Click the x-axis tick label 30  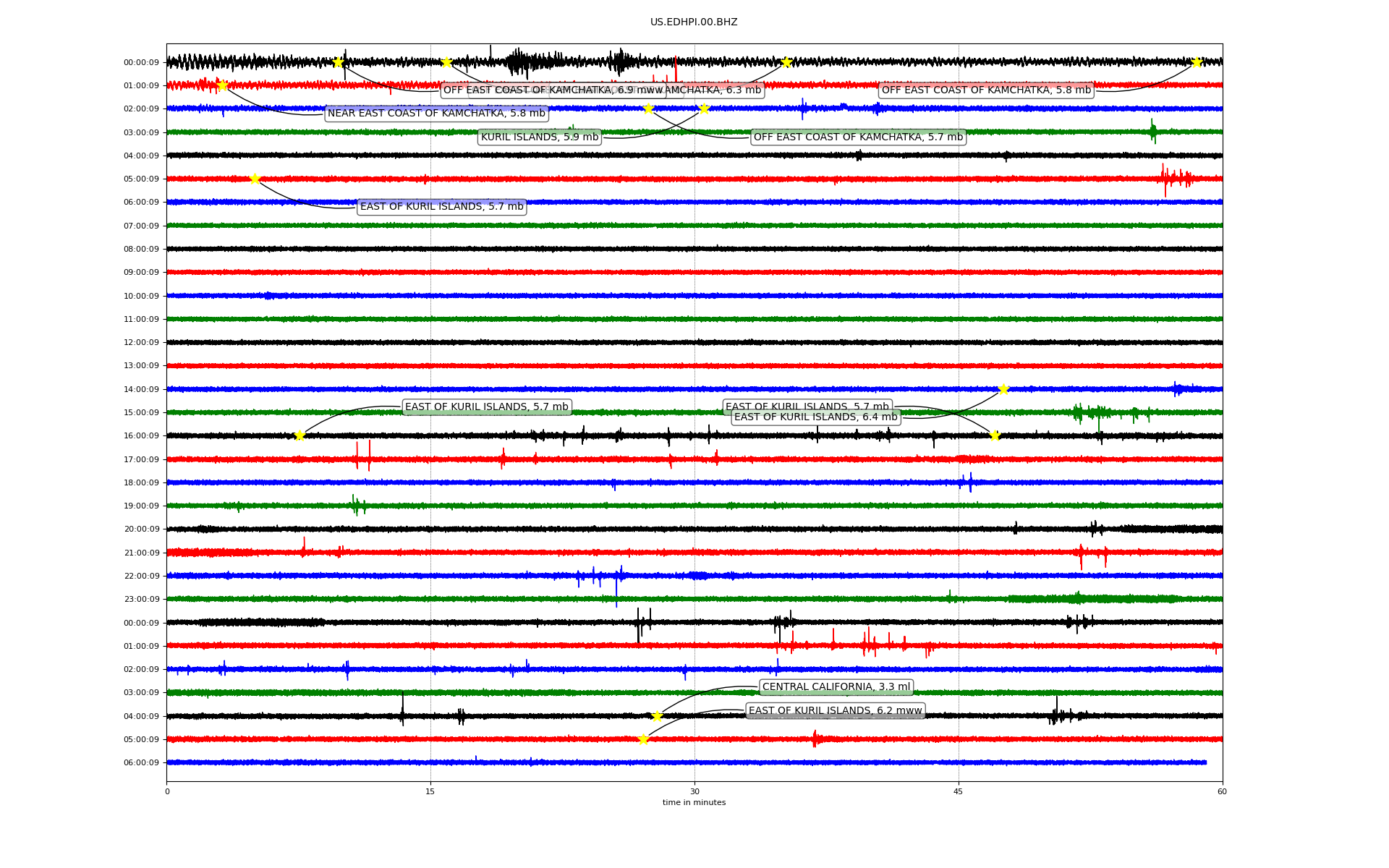694,791
